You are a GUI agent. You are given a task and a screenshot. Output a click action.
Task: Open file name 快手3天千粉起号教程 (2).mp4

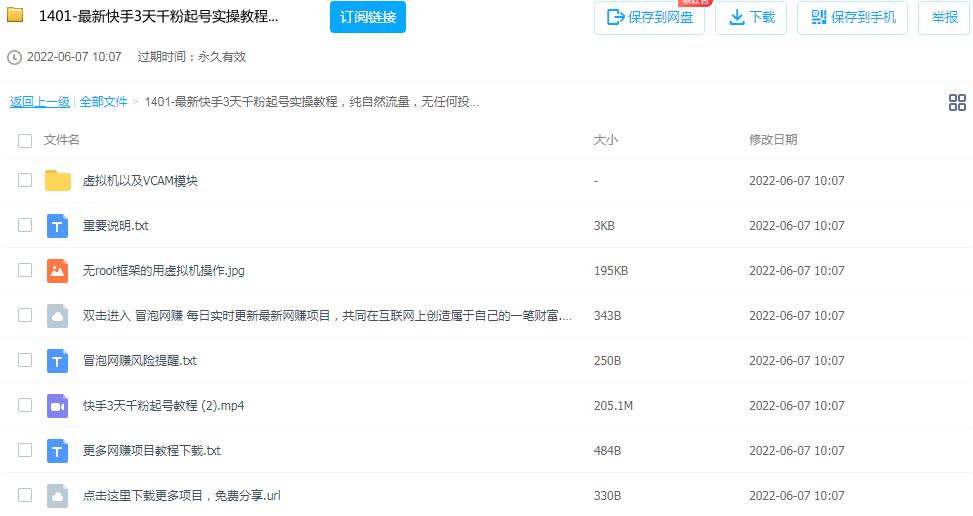164,406
